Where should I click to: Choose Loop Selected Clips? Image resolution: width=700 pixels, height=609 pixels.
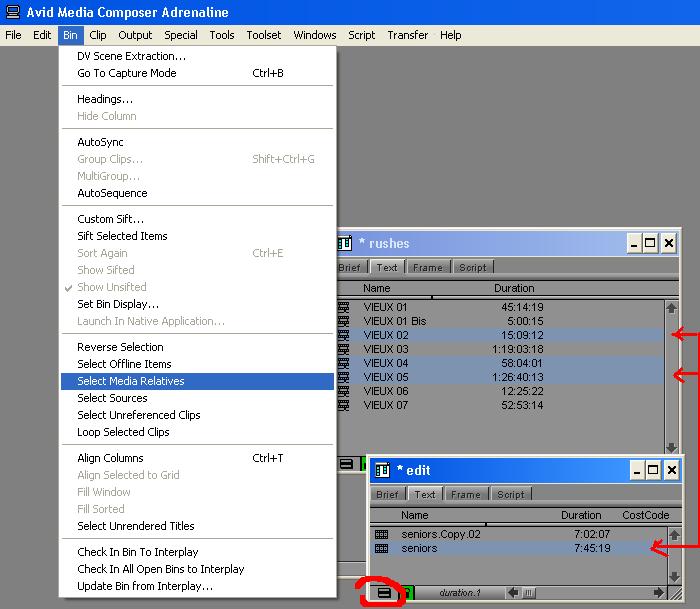click(197, 432)
